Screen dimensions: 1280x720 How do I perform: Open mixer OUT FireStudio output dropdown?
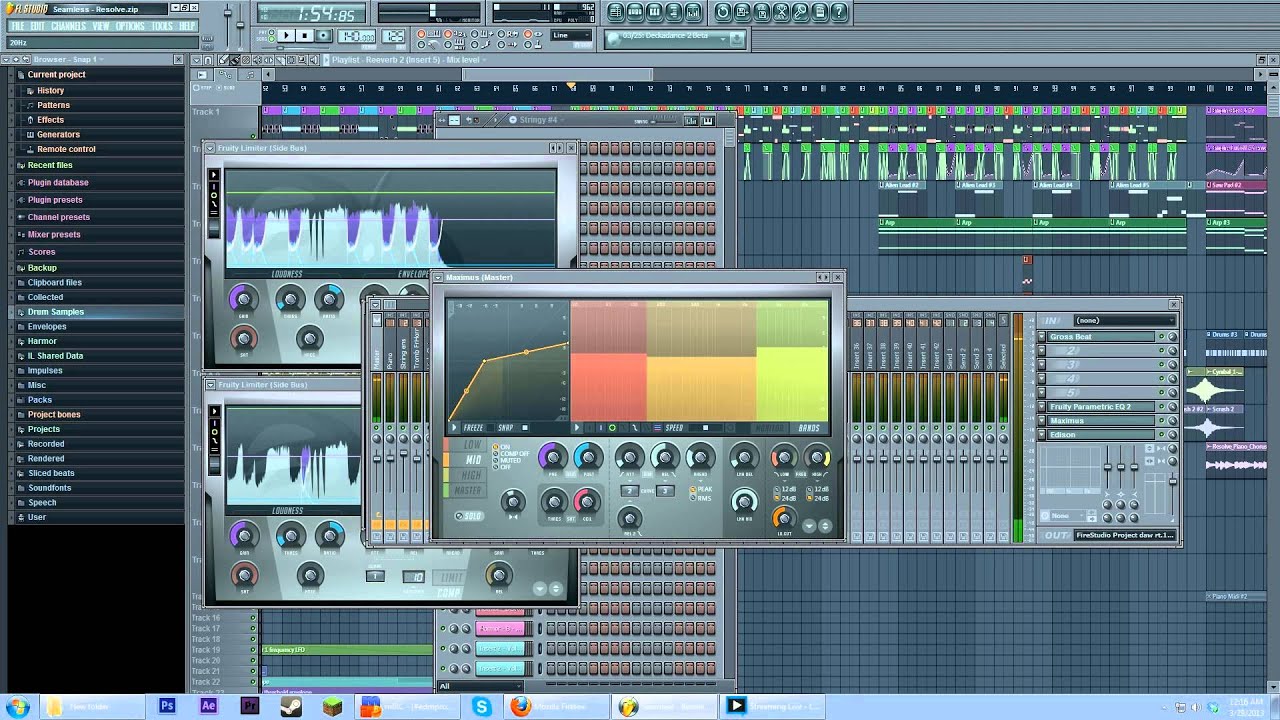1125,535
